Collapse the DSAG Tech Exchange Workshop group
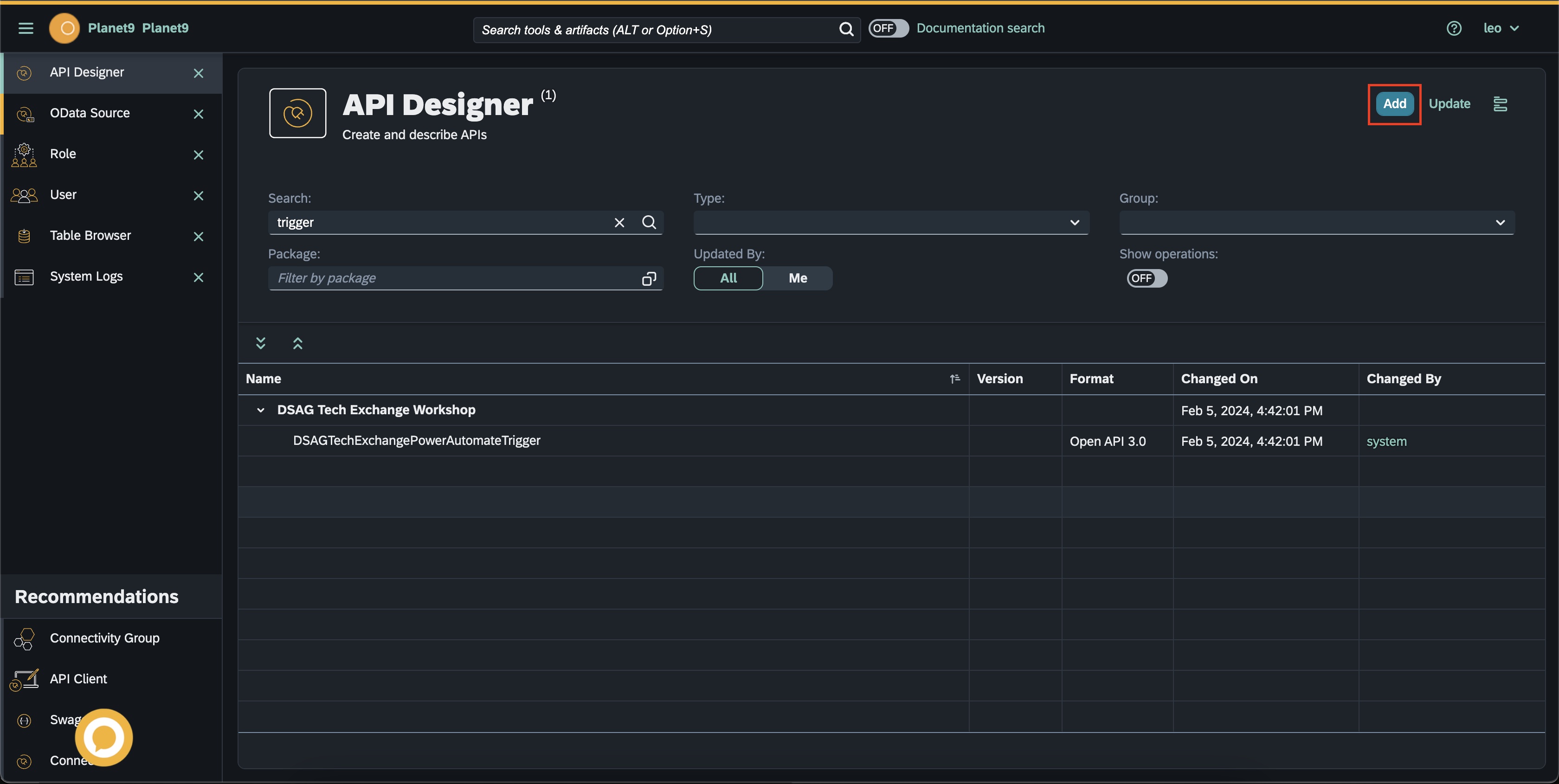The image size is (1559, 784). click(x=261, y=410)
